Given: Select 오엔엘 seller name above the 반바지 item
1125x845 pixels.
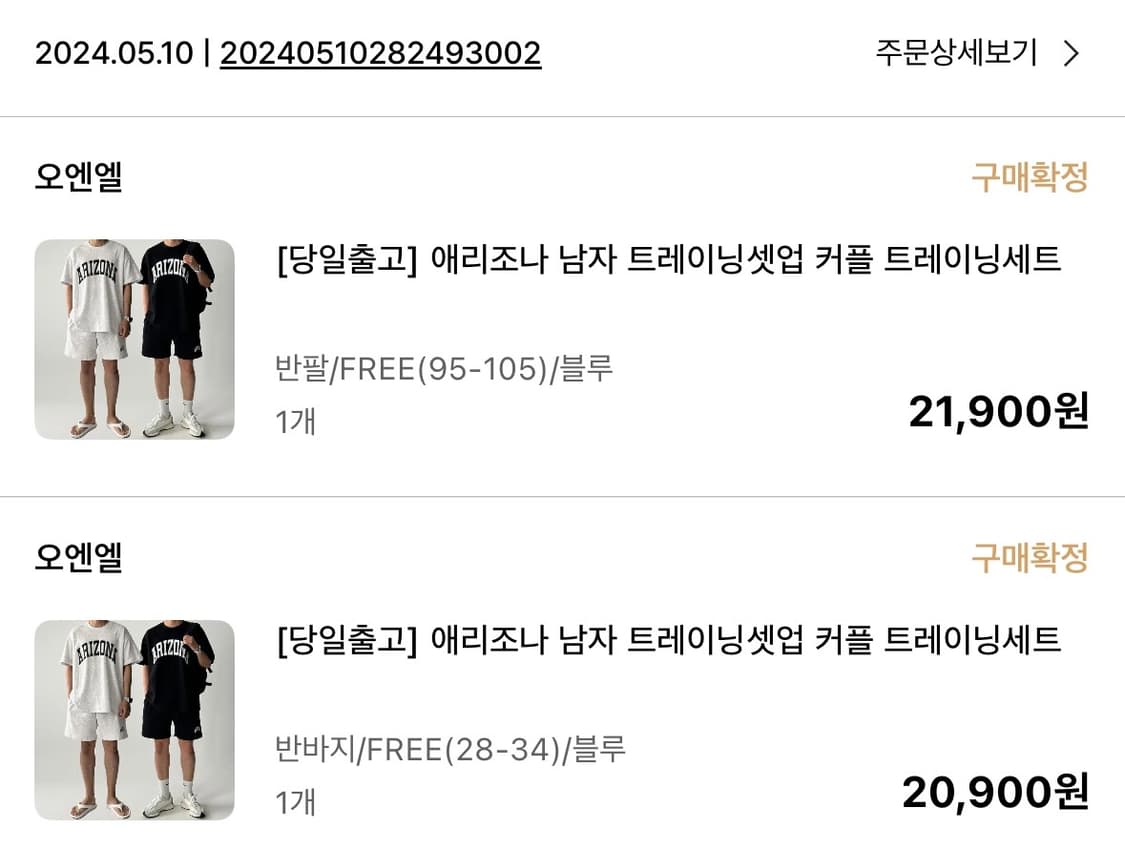Looking at the screenshot, I should tap(78, 558).
